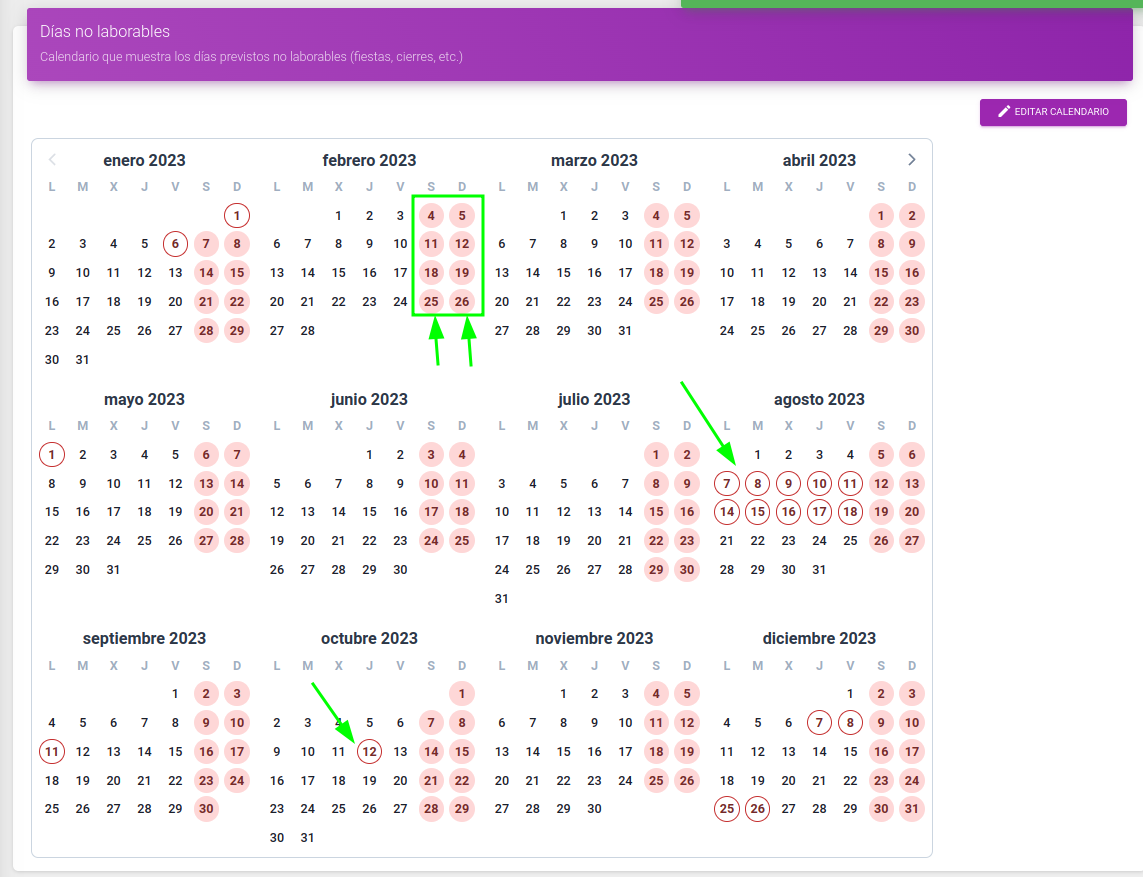This screenshot has height=877, width=1143.
Task: Click the julio 2023 month title
Action: pos(594,399)
